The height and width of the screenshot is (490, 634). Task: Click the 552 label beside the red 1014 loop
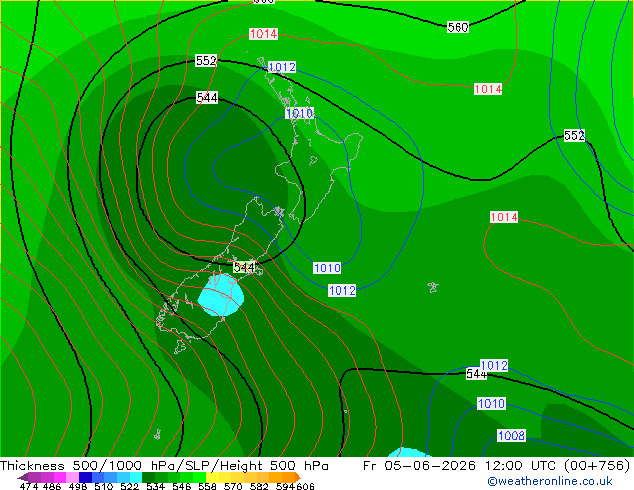click(206, 61)
